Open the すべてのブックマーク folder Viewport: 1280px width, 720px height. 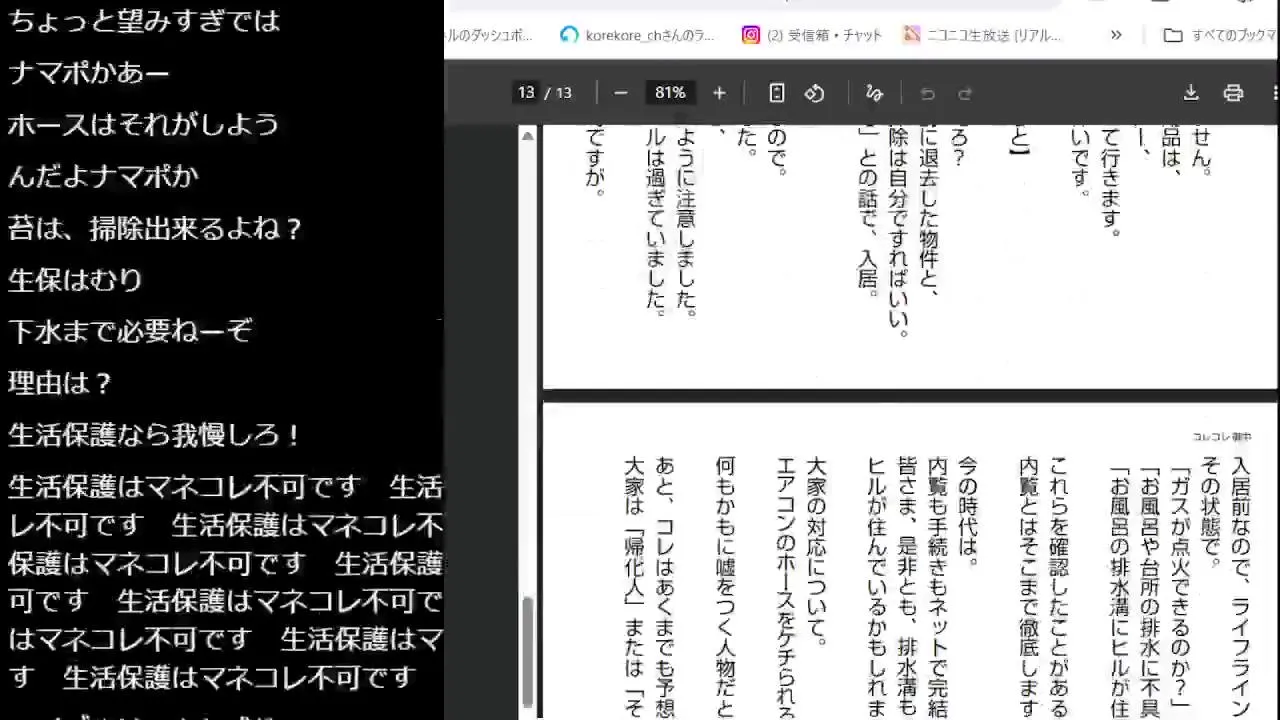point(1221,35)
